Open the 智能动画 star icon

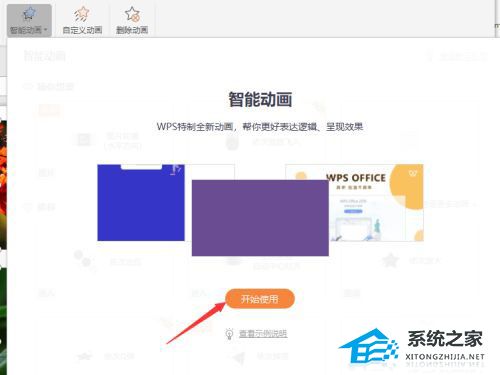point(29,14)
